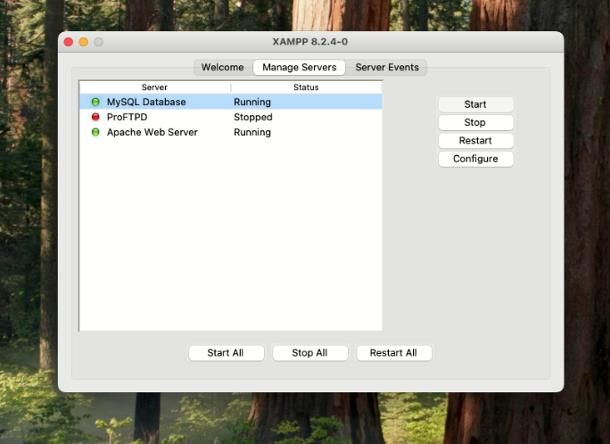
Task: Click the Running status for Apache Web Server
Action: (x=252, y=132)
